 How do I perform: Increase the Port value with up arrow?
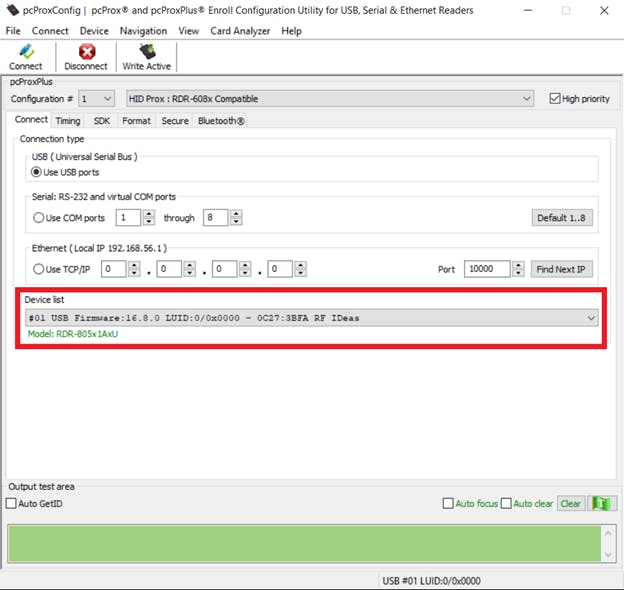click(518, 265)
